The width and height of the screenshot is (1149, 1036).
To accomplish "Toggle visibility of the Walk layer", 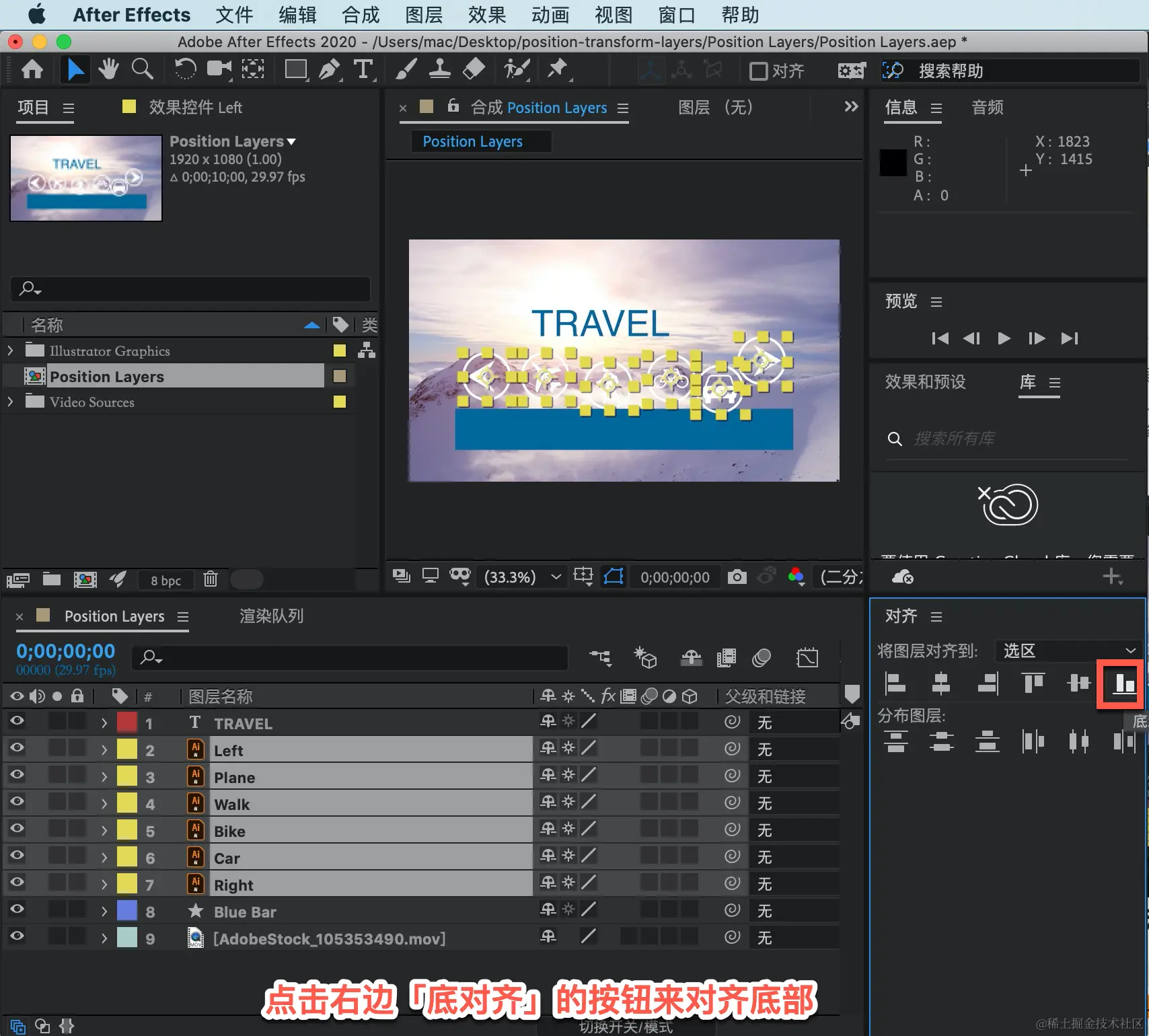I will (x=17, y=801).
